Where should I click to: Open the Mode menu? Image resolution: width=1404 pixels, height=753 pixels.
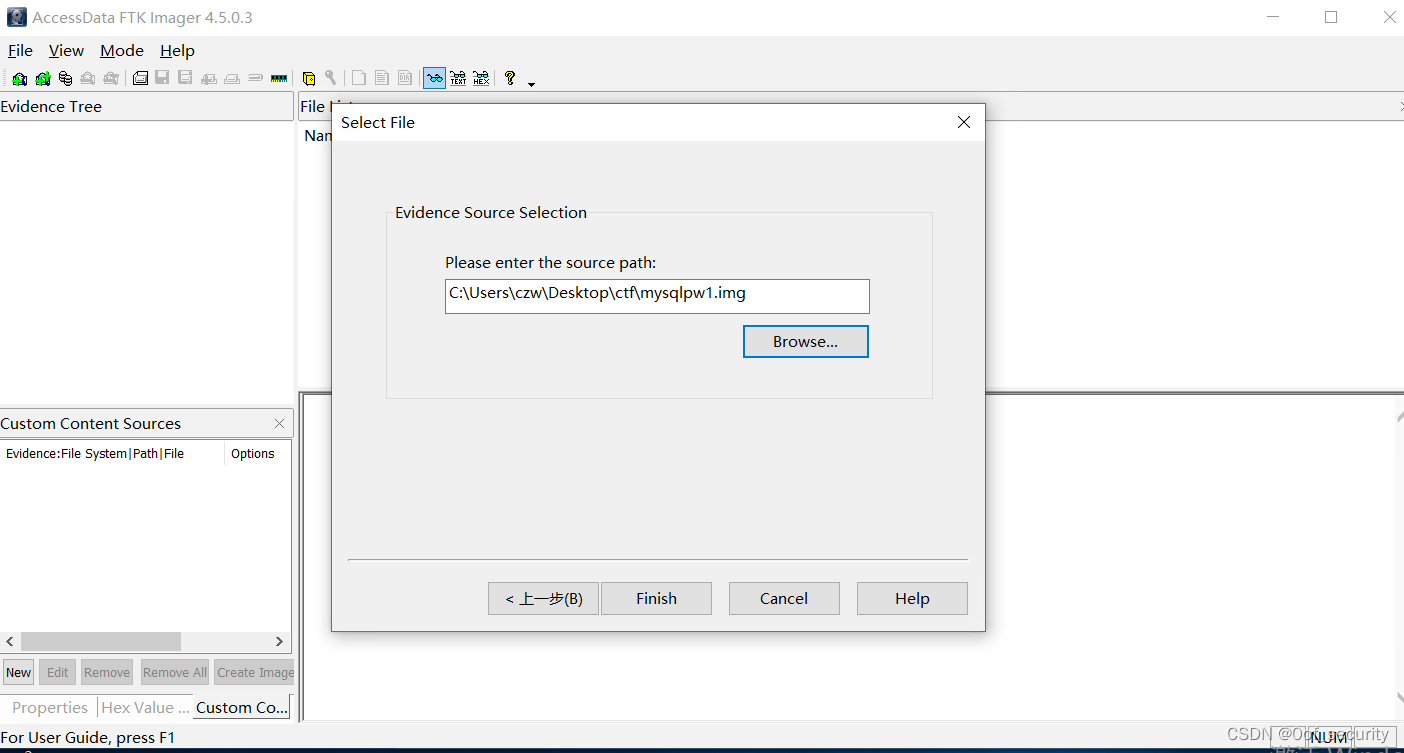click(122, 50)
